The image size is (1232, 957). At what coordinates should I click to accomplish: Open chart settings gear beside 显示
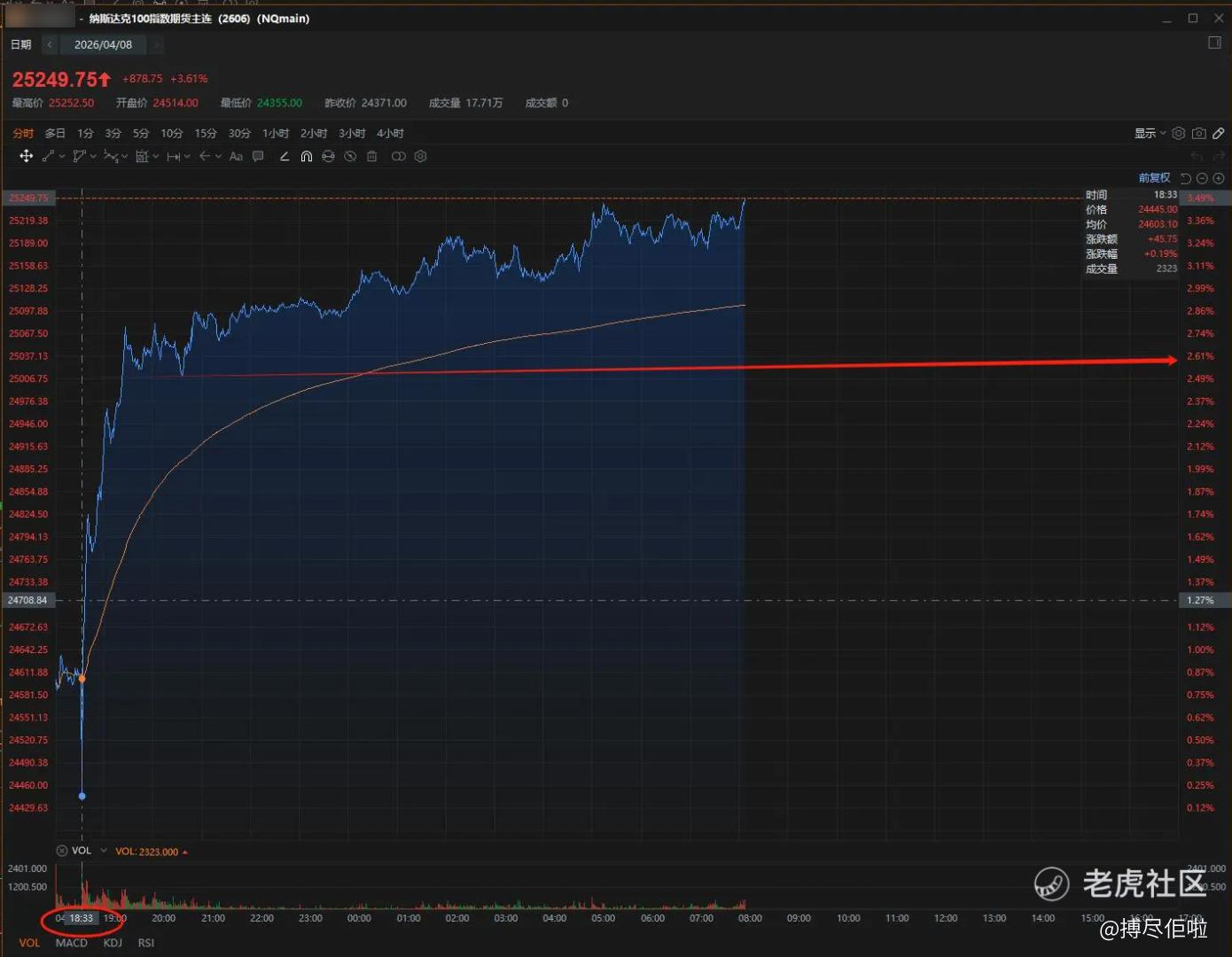pyautogui.click(x=1178, y=133)
